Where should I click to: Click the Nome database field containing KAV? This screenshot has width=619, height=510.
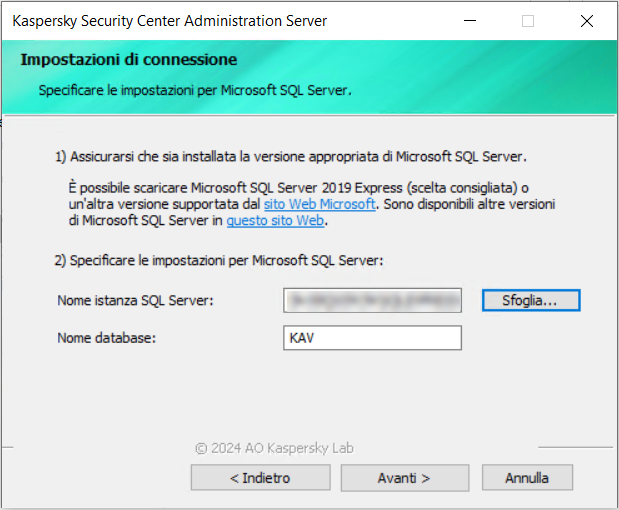point(372,338)
